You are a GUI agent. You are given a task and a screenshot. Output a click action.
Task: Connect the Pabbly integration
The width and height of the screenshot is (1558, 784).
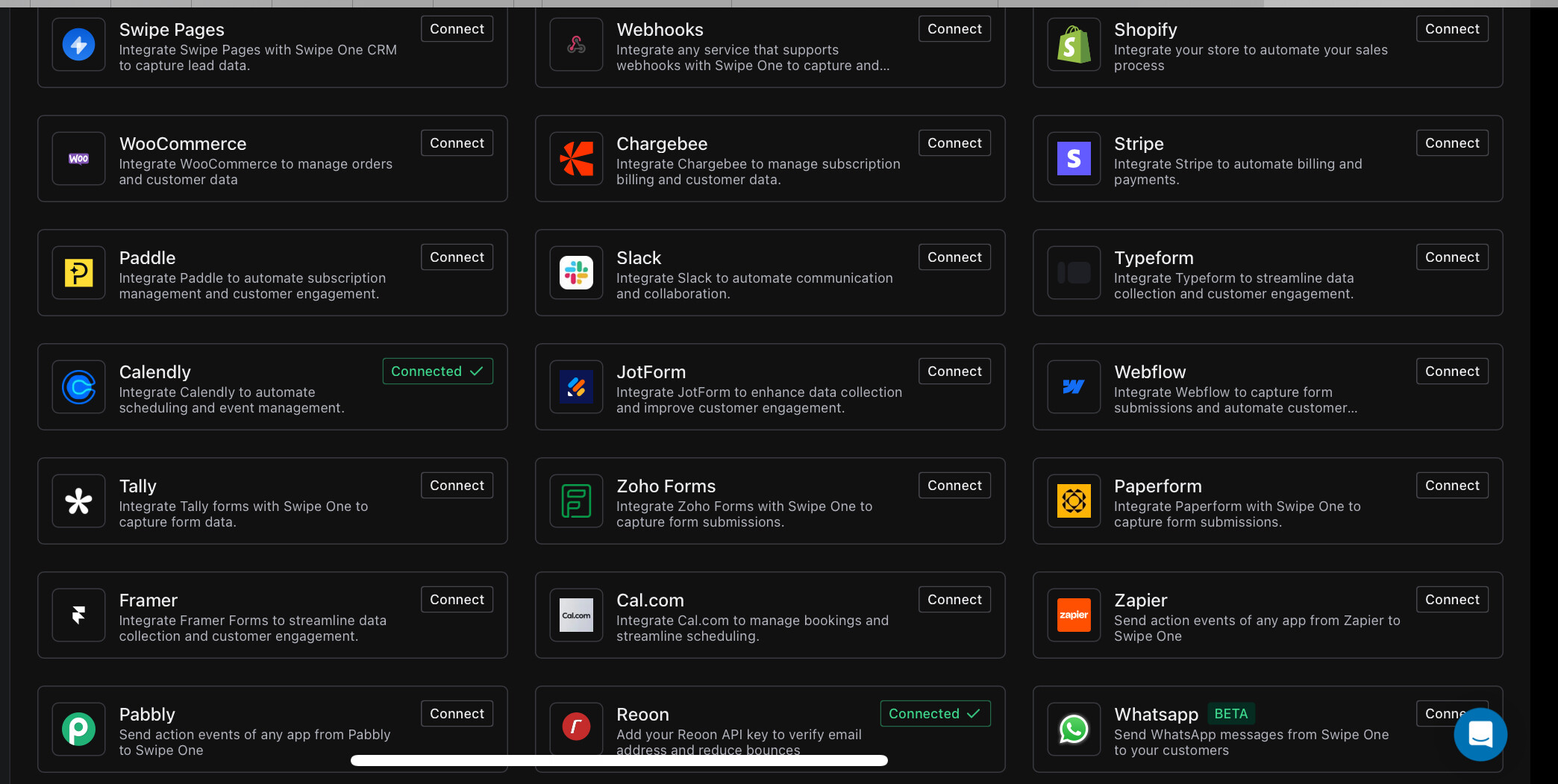(x=457, y=714)
